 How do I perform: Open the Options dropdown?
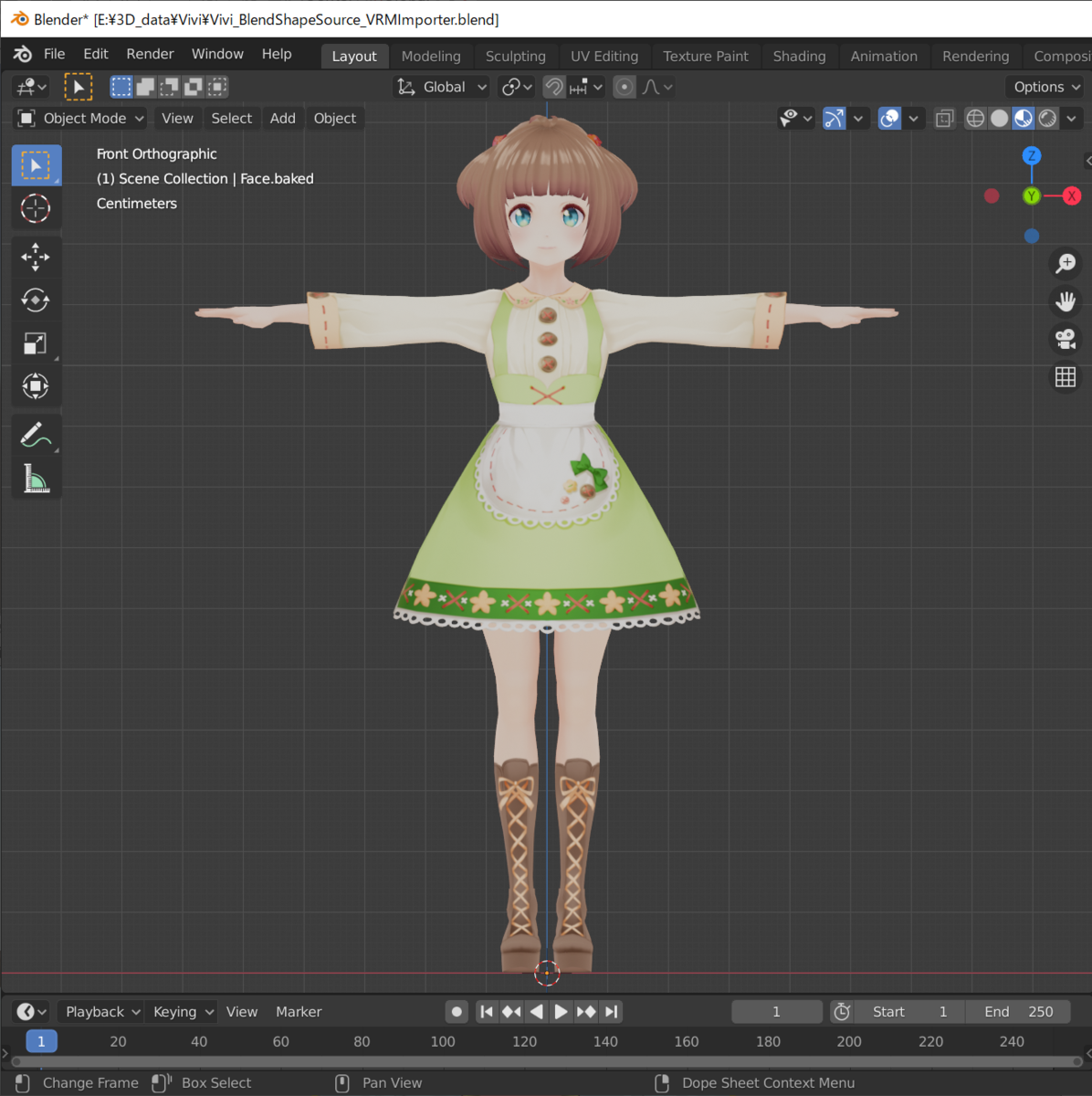click(x=1046, y=87)
